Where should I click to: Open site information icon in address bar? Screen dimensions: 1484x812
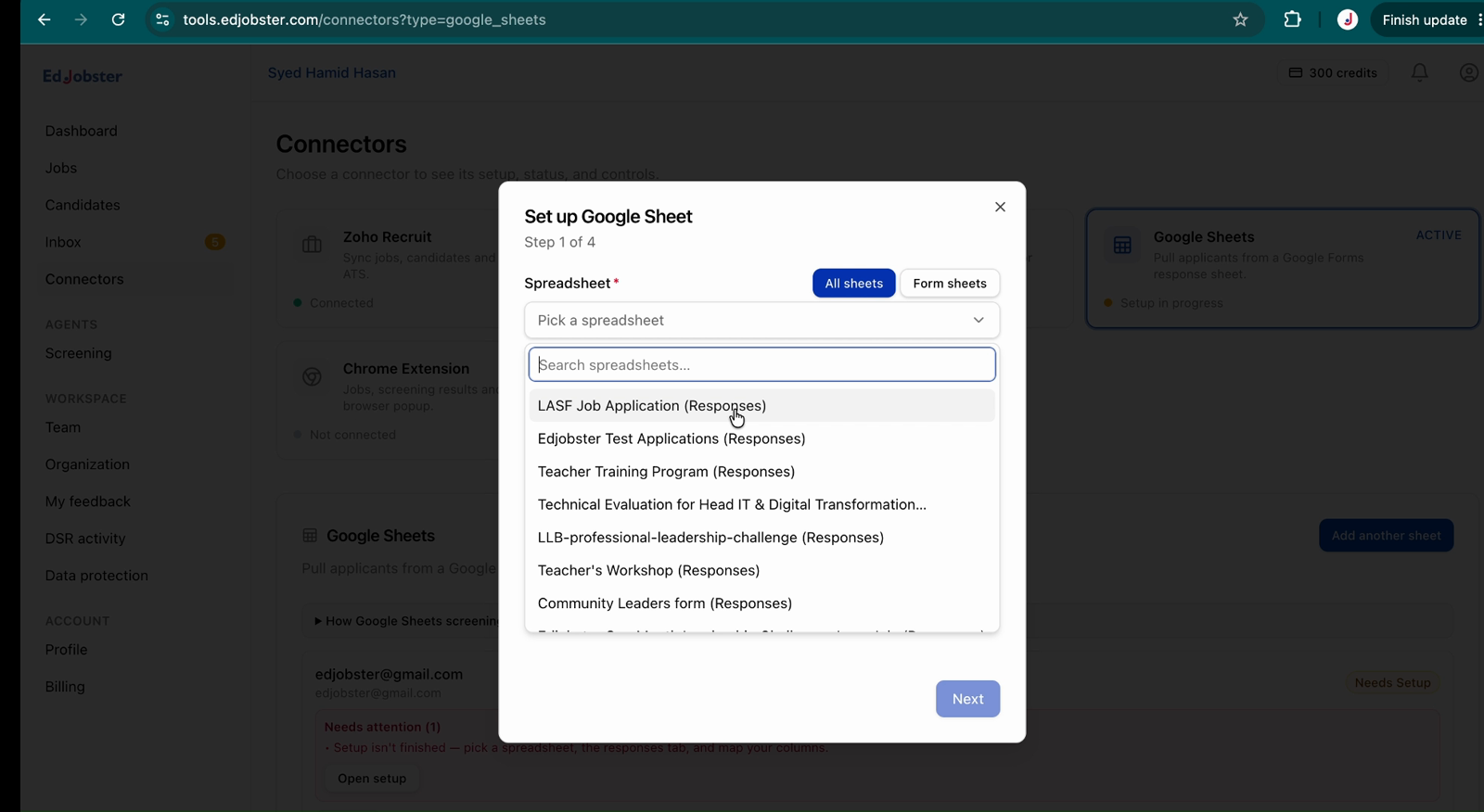tap(162, 19)
